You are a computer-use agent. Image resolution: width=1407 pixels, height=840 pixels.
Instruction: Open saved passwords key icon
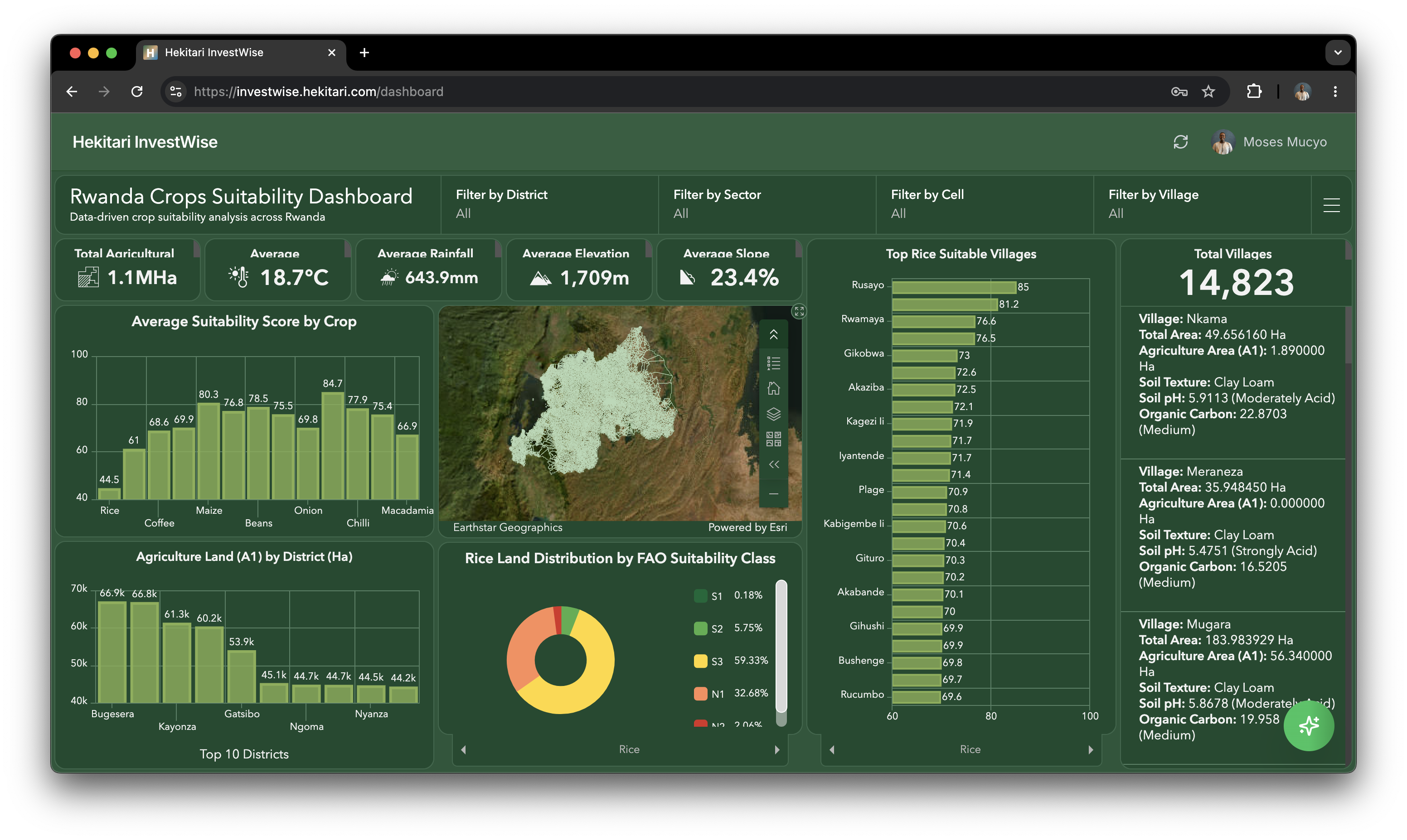1179,92
